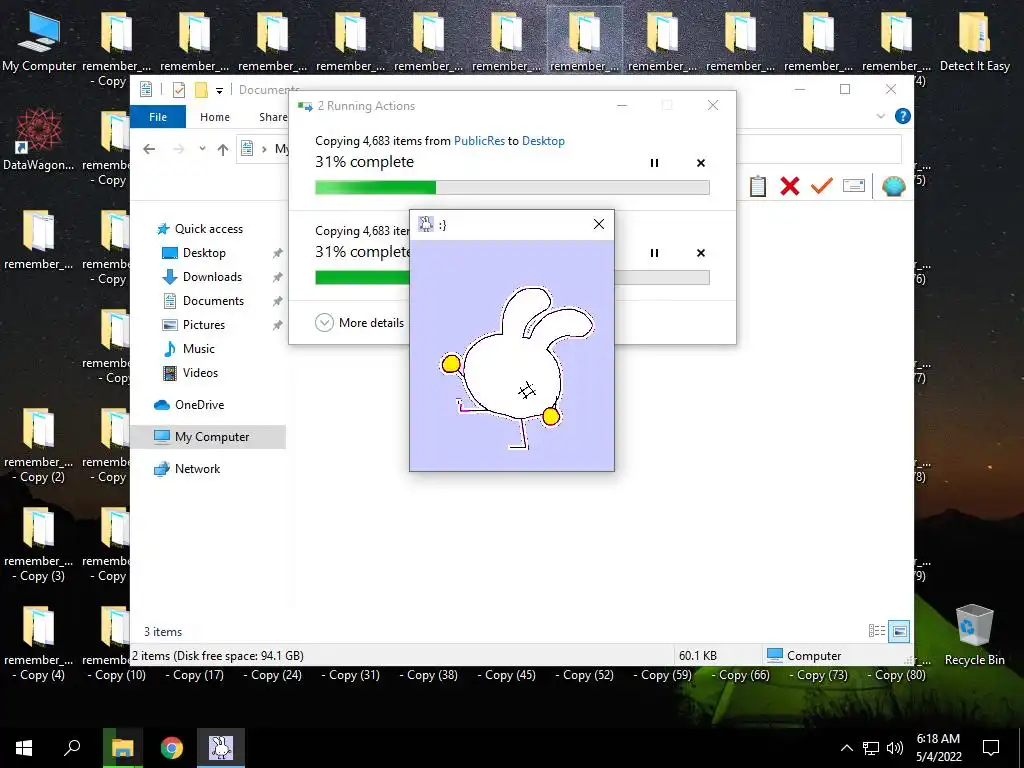Go back using the Explorer back arrow

pos(149,149)
